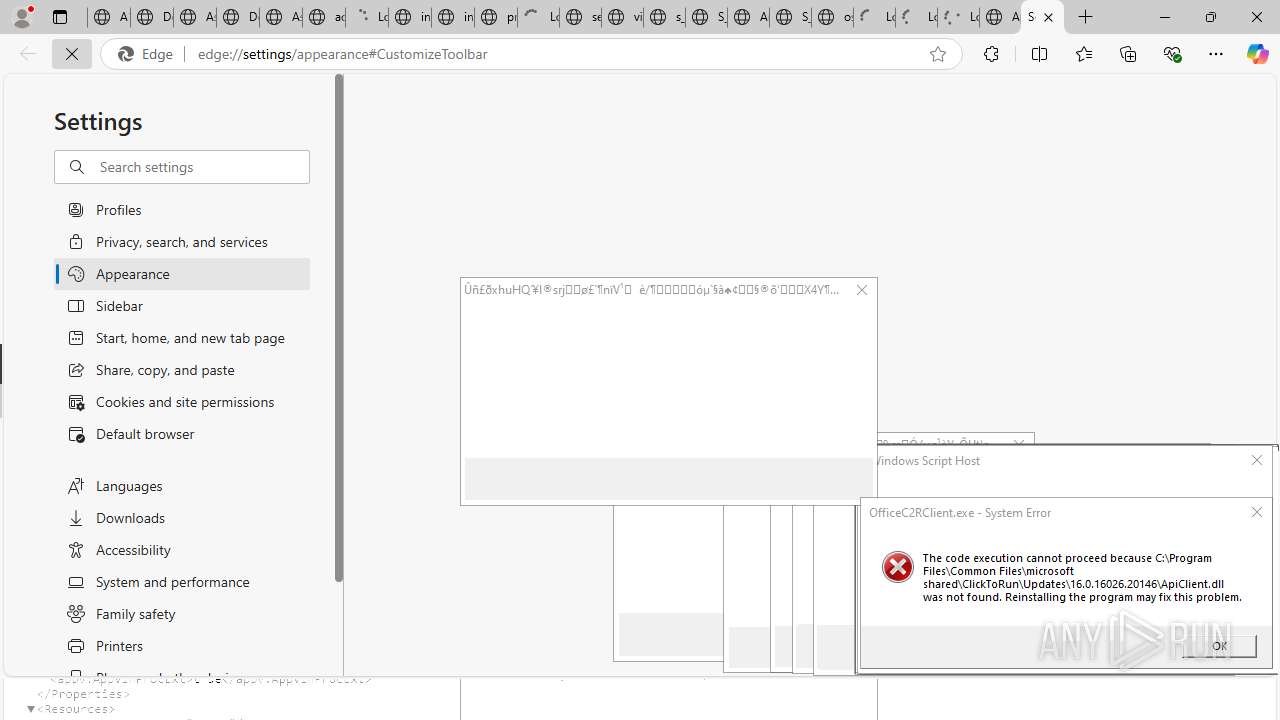This screenshot has width=1280, height=720.
Task: Open Settings and more ellipsis menu
Action: (1216, 54)
